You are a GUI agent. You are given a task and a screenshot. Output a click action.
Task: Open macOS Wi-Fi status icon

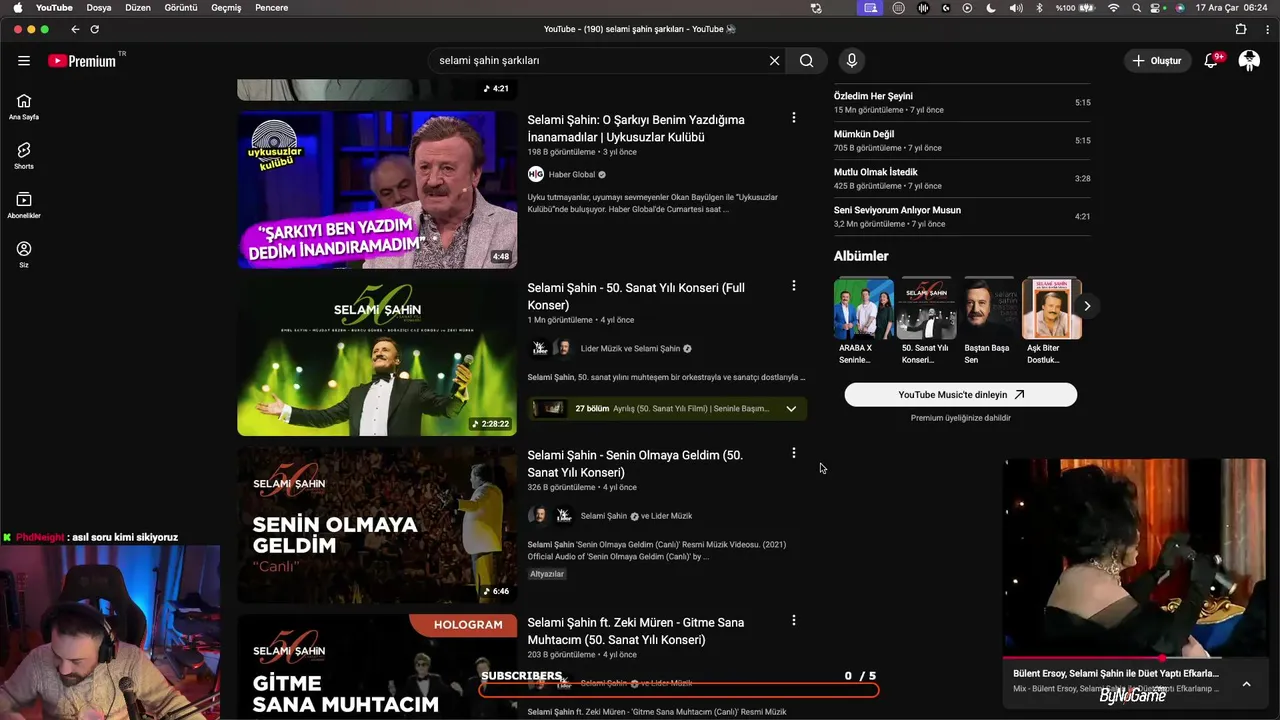tap(1114, 8)
